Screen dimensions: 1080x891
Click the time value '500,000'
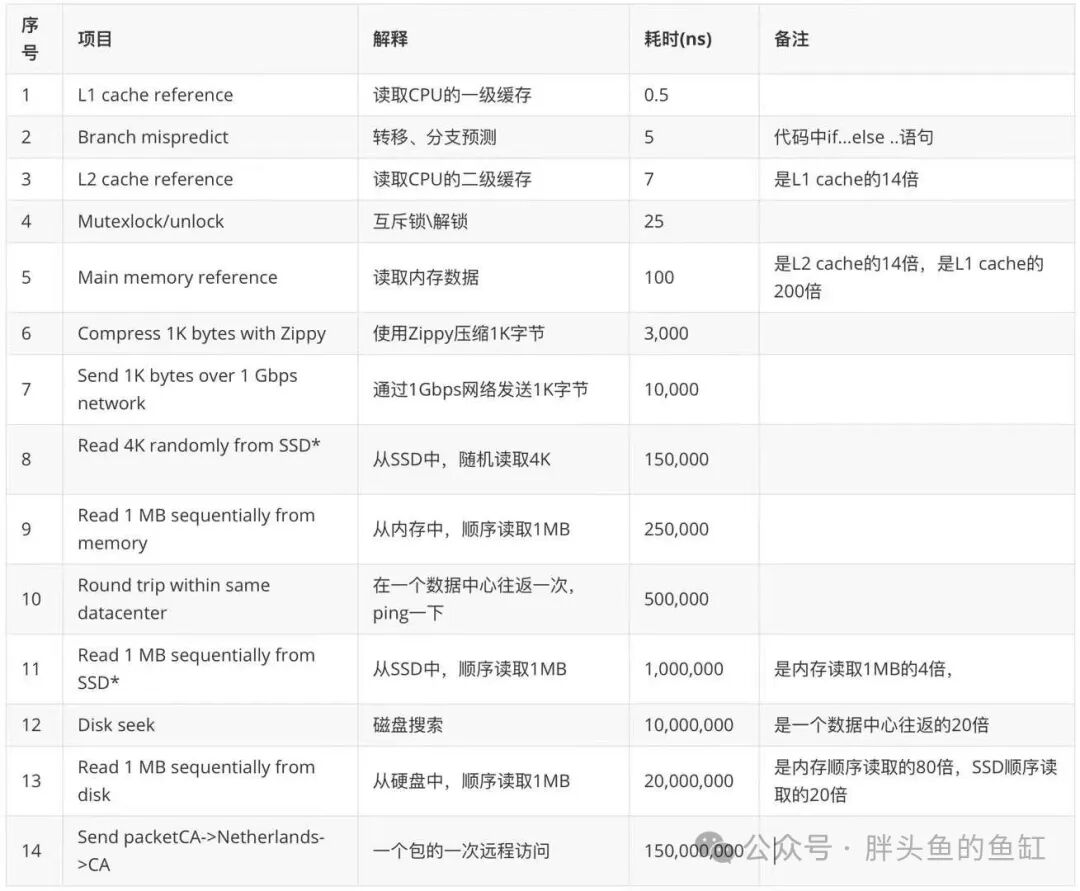[x=676, y=599]
